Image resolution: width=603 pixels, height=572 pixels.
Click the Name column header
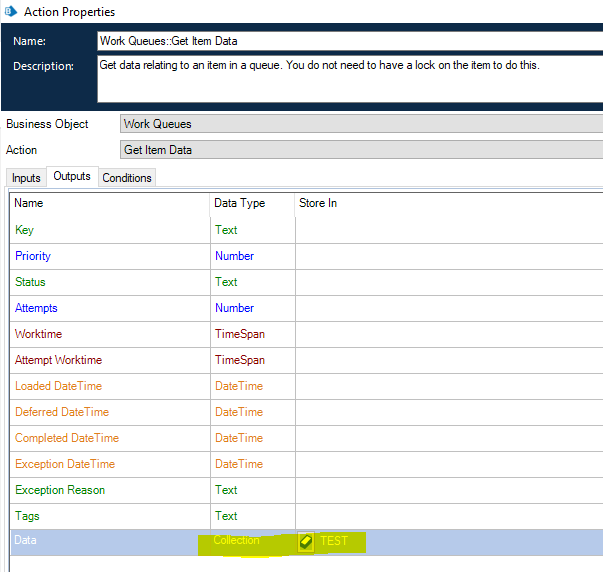coord(110,203)
